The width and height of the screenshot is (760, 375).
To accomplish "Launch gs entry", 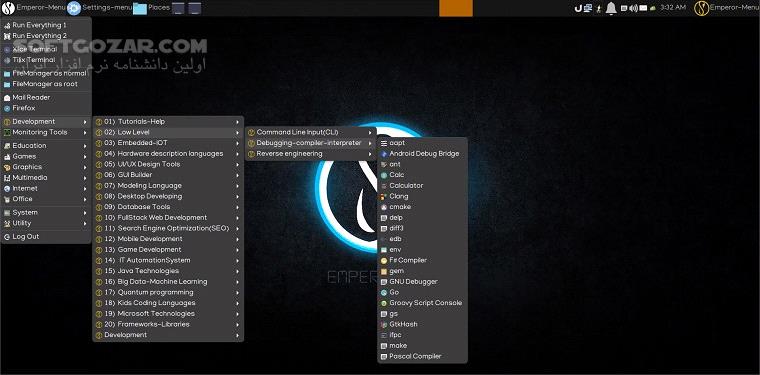I will coord(422,313).
